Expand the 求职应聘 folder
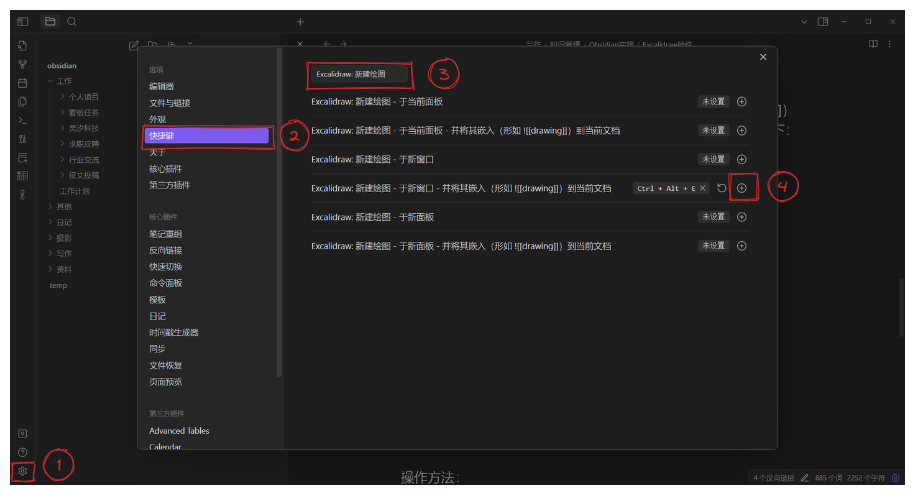 [x=62, y=143]
